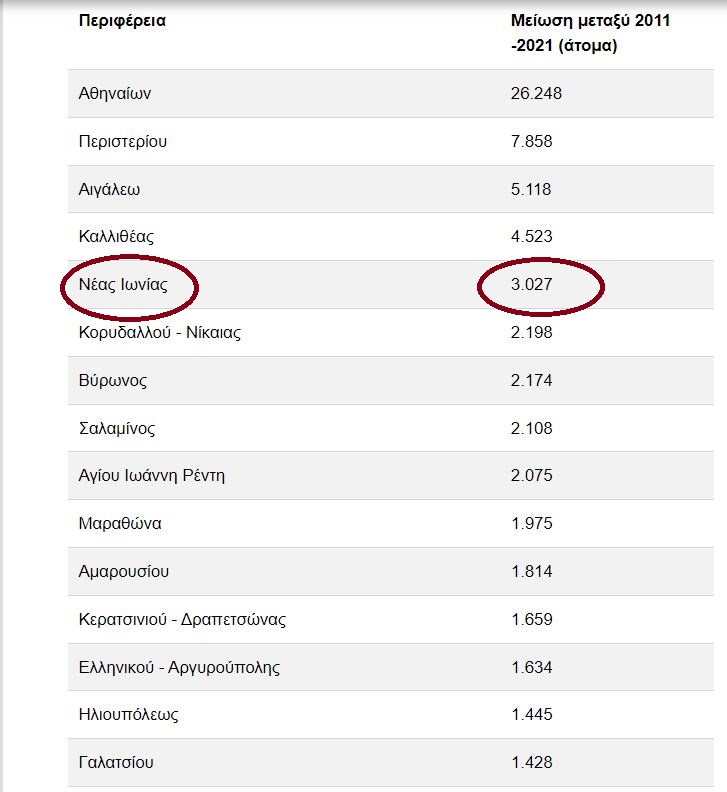This screenshot has width=727, height=792.
Task: Click the circled value 3.027
Action: (531, 284)
